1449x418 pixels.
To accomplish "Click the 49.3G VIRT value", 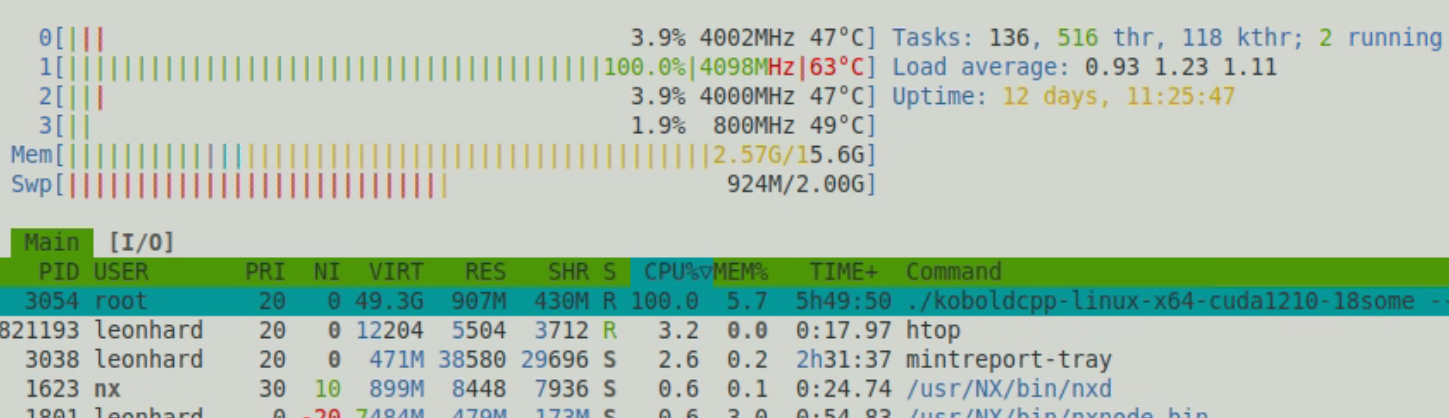I will click(x=389, y=301).
